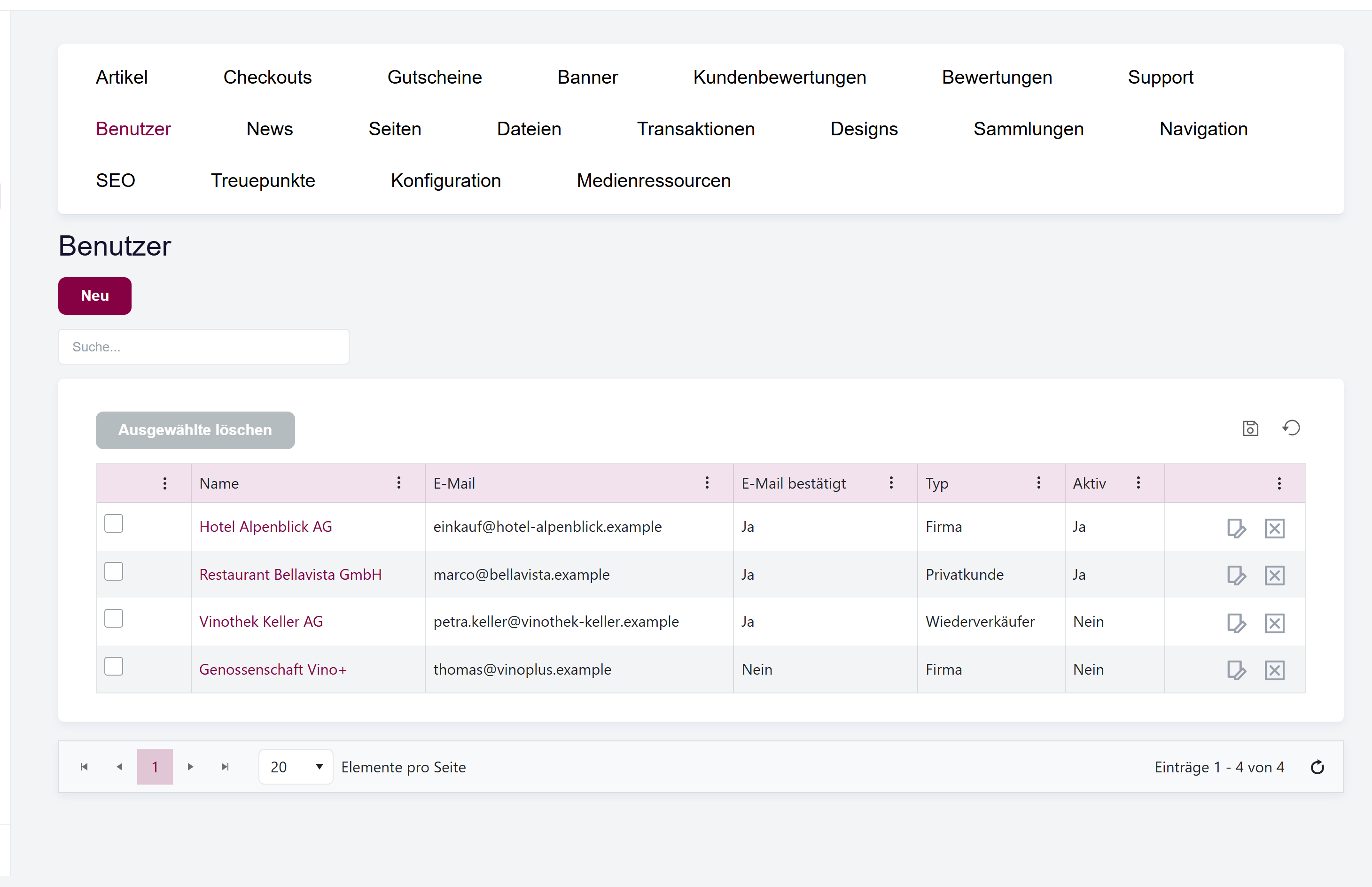The width and height of the screenshot is (1372, 887).
Task: Open the News section
Action: point(270,129)
